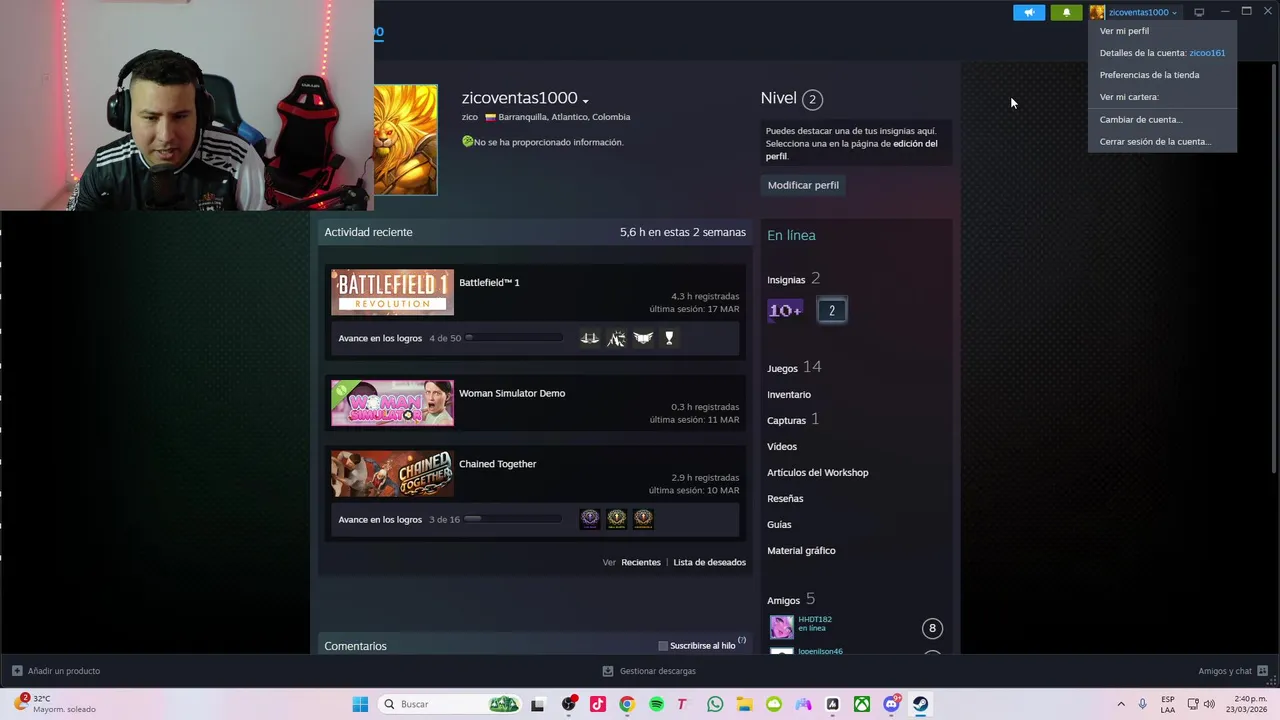The width and height of the screenshot is (1280, 720).
Task: Click the Vídeos profile link
Action: (782, 446)
